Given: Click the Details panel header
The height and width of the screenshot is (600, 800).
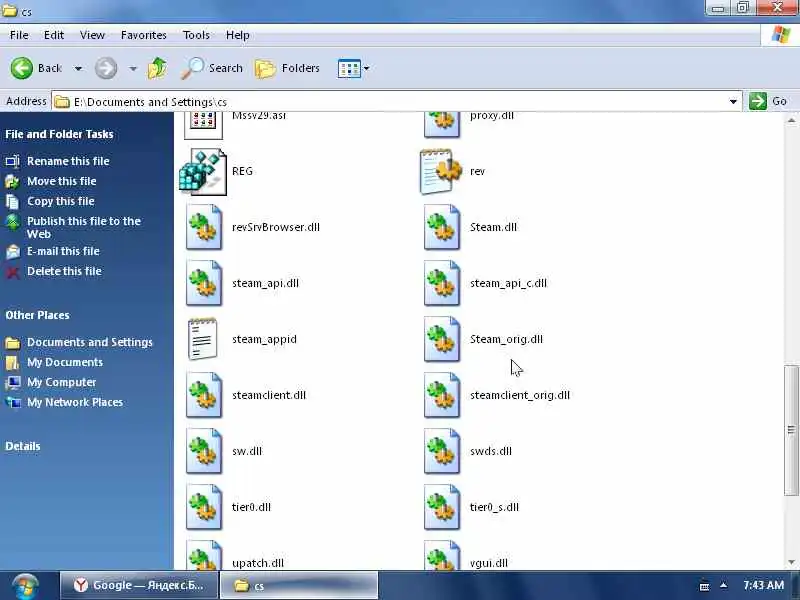Looking at the screenshot, I should [x=22, y=446].
